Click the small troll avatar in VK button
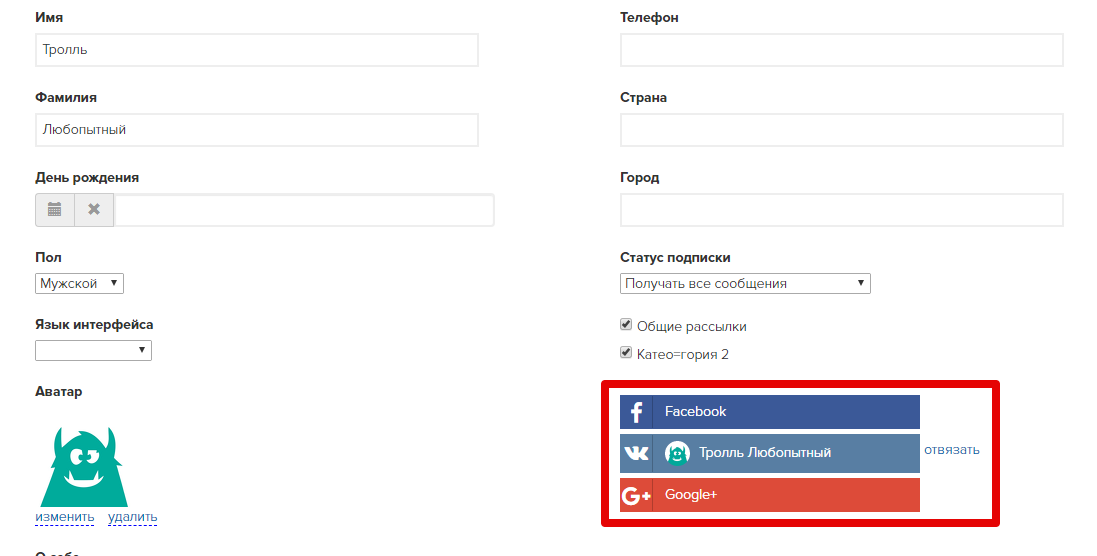The height and width of the screenshot is (556, 1097). pyautogui.click(x=677, y=453)
